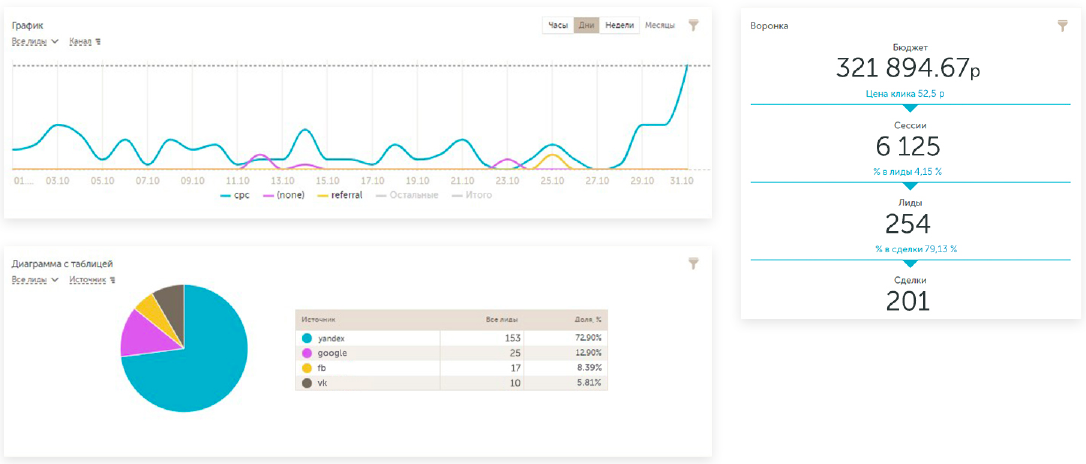Enable the Остальные series in legend
This screenshot has height=464, width=1086.
(407, 195)
